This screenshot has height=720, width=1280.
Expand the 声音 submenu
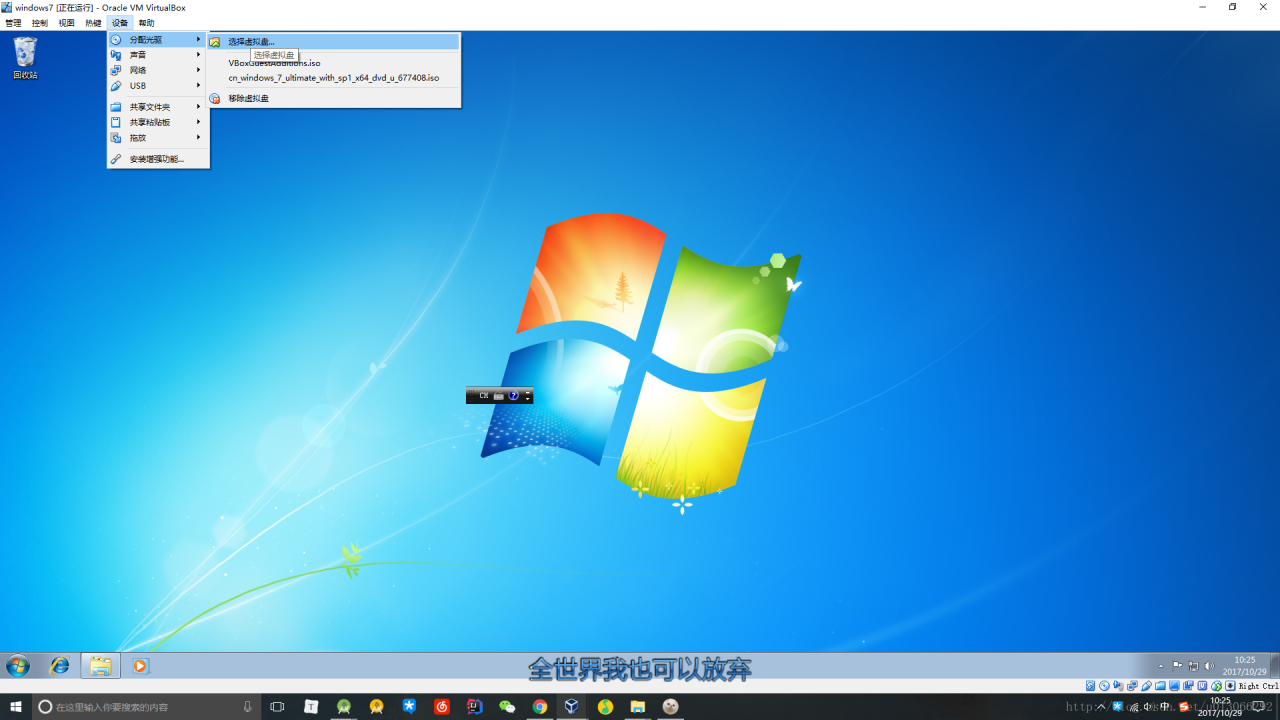point(158,55)
